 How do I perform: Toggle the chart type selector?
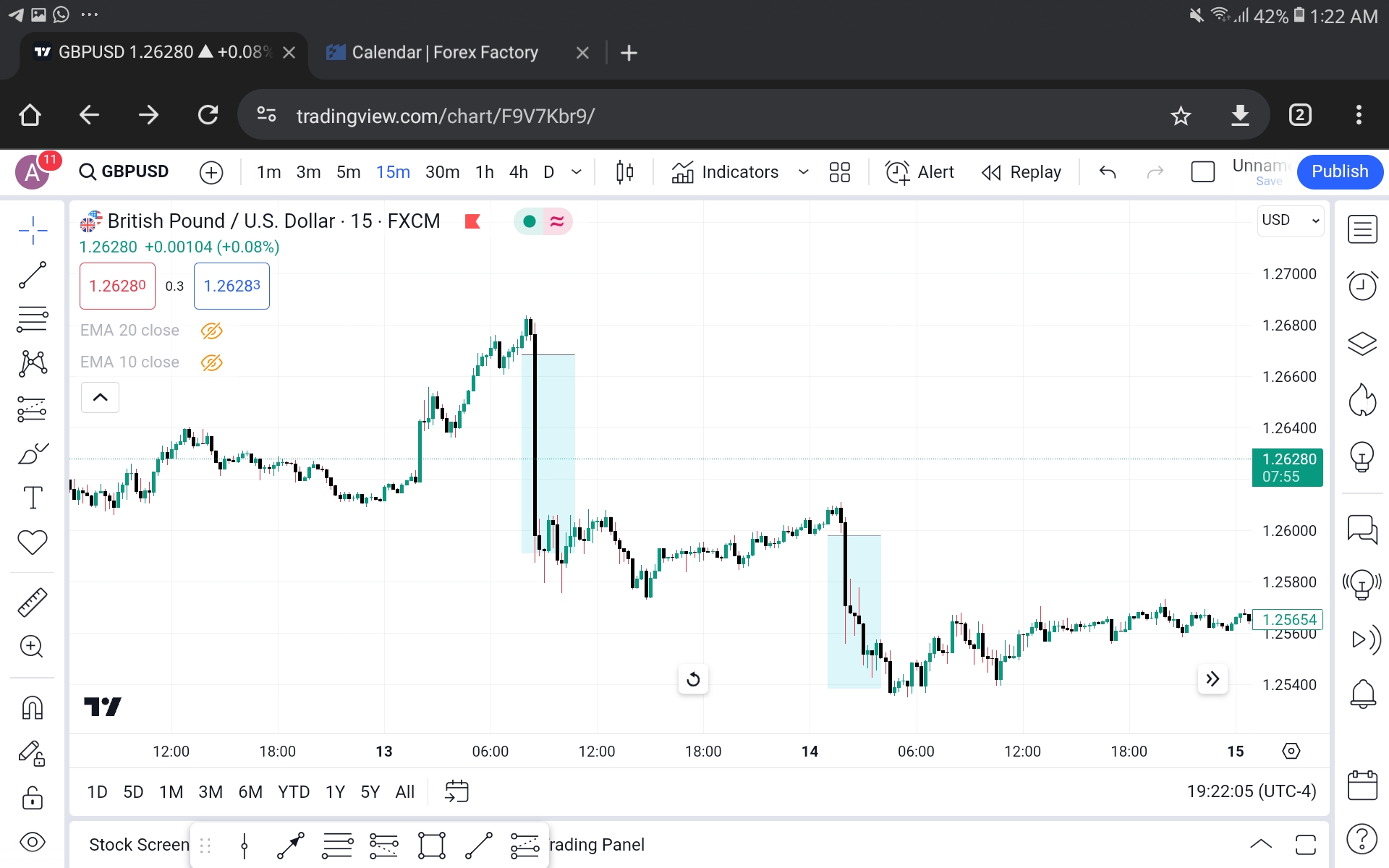point(625,171)
